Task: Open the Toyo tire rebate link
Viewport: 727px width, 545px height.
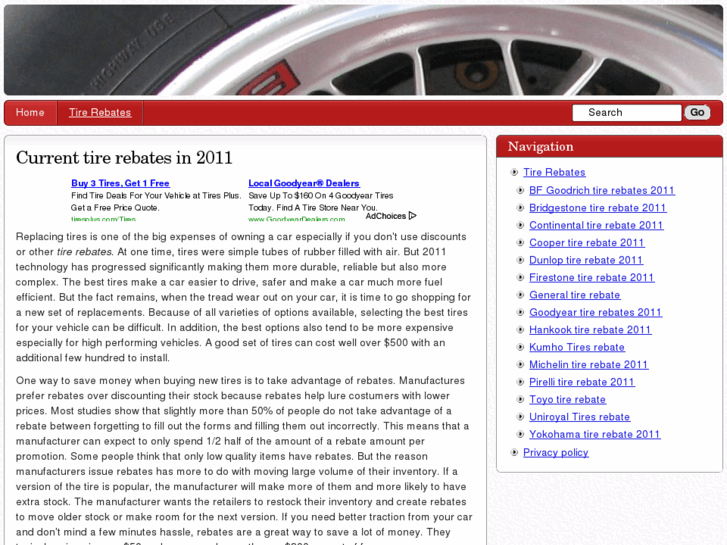Action: coord(568,399)
